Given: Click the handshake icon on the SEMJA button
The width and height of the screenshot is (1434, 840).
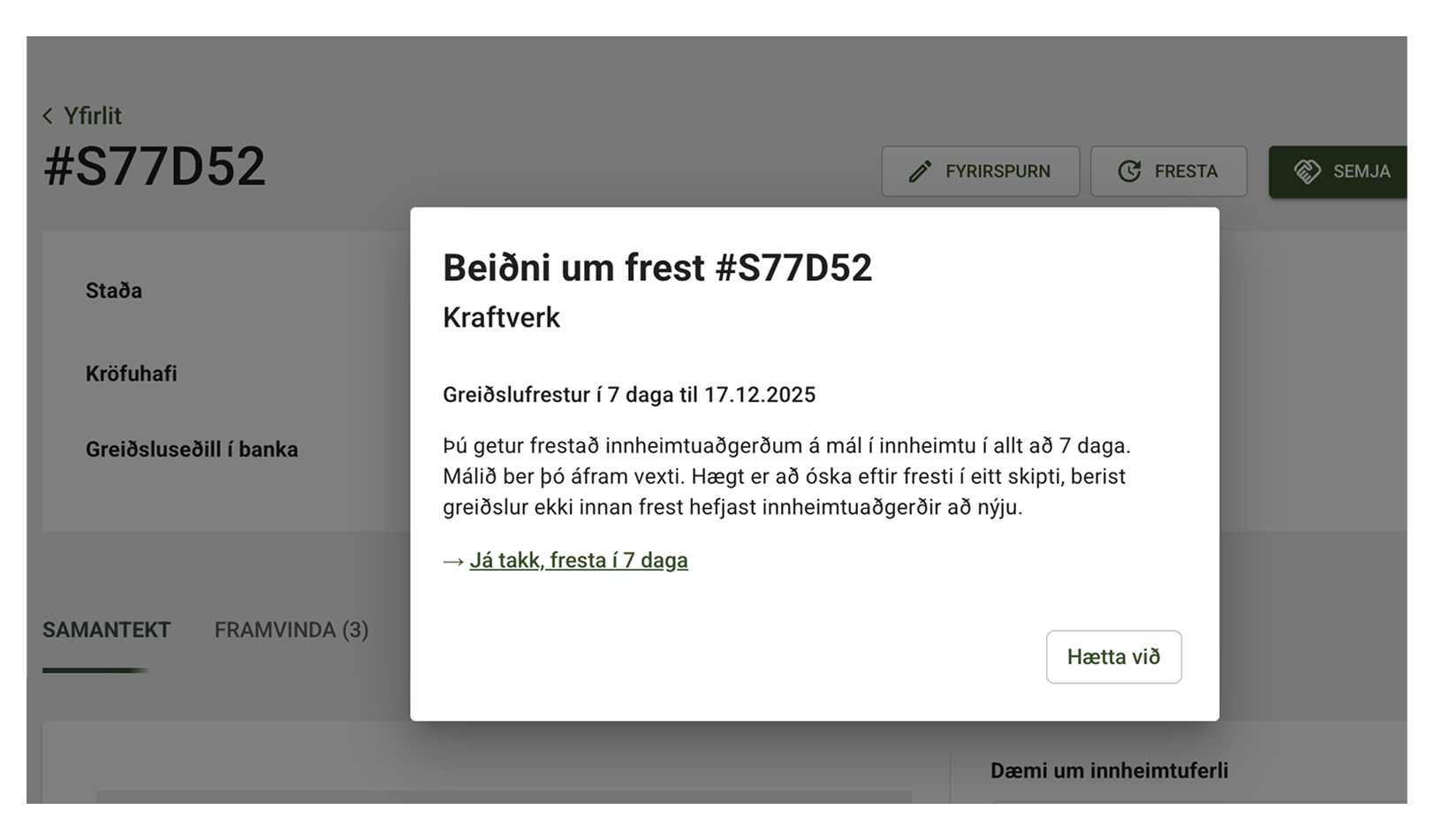Looking at the screenshot, I should coord(1307,171).
